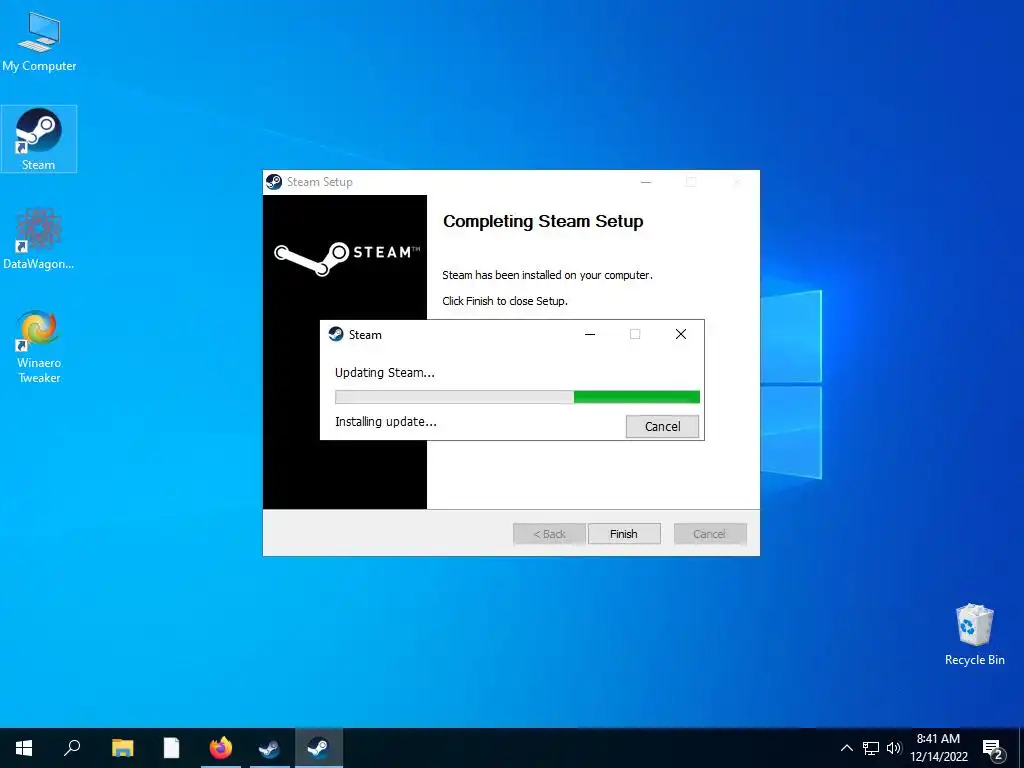
Task: Click the 'Installing update...' status text
Action: point(385,422)
